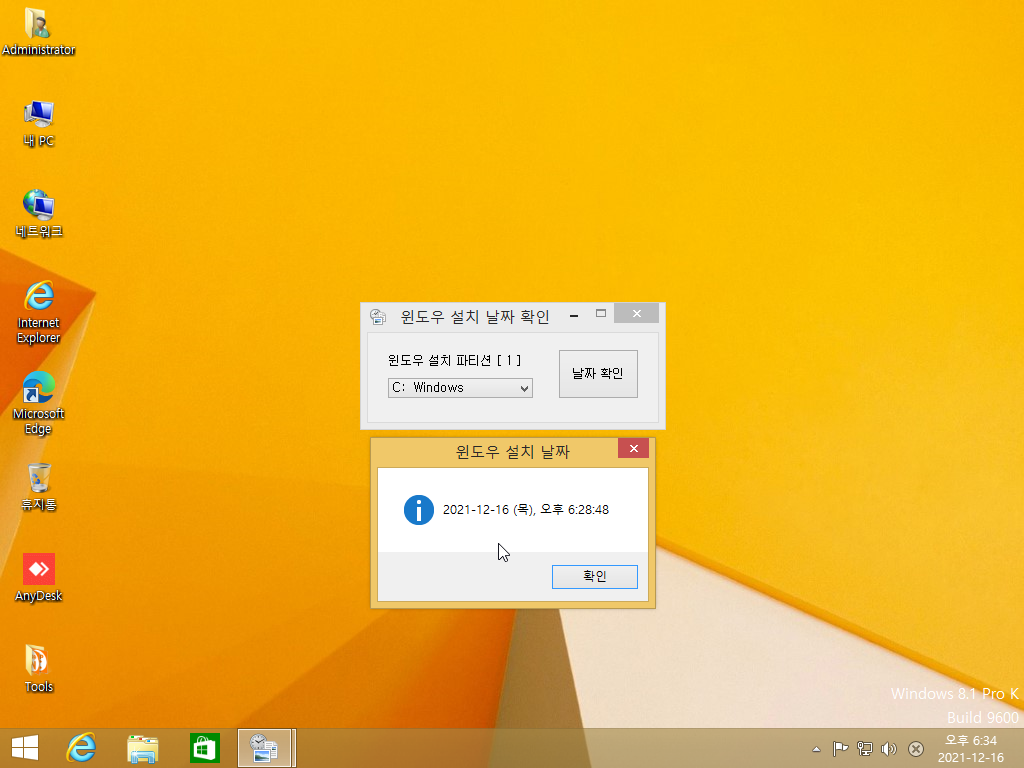Open the Windows Store taskbar icon
This screenshot has width=1024, height=768.
pos(204,748)
